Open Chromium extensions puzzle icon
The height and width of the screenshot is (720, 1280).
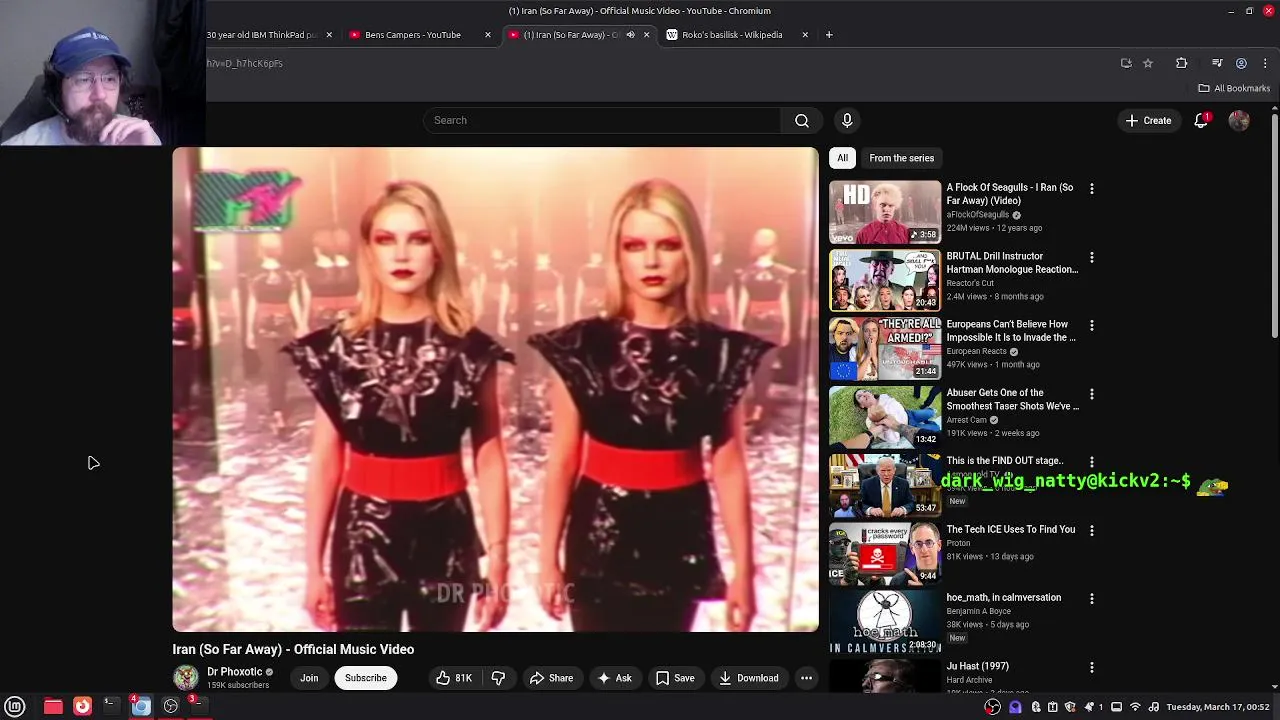tap(1181, 63)
